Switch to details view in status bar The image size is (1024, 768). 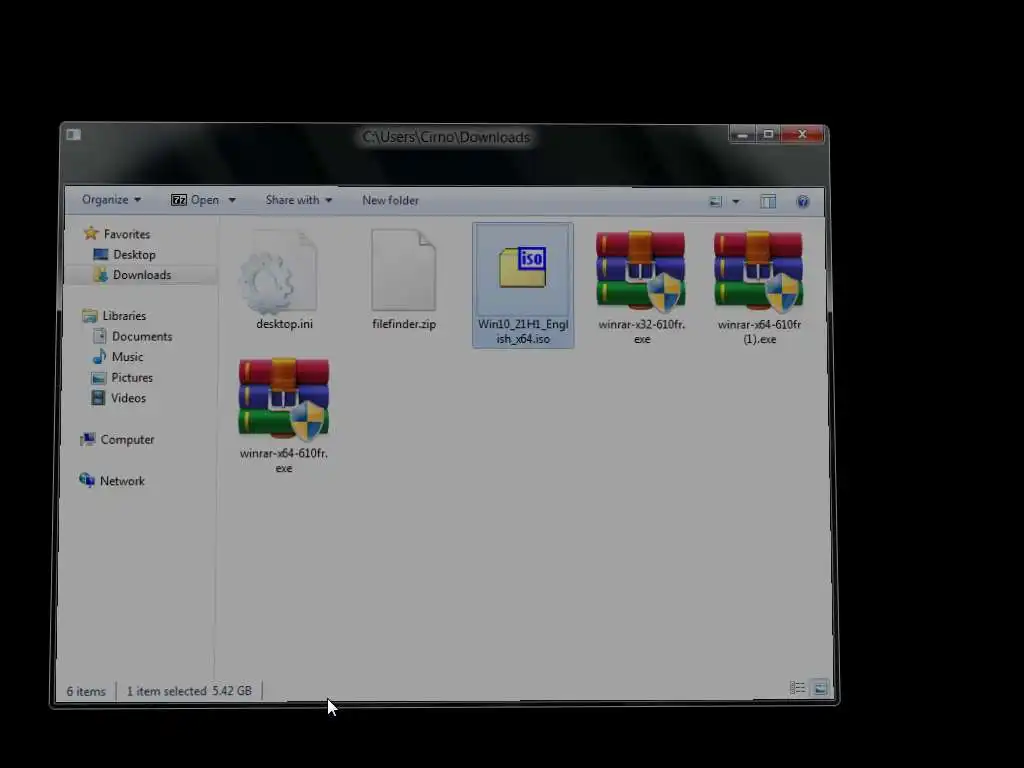coord(797,688)
